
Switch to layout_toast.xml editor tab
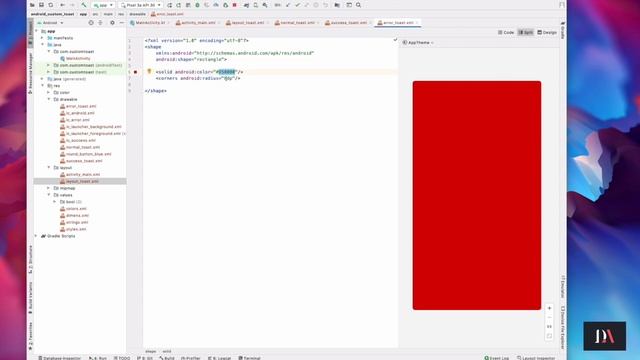(x=247, y=23)
